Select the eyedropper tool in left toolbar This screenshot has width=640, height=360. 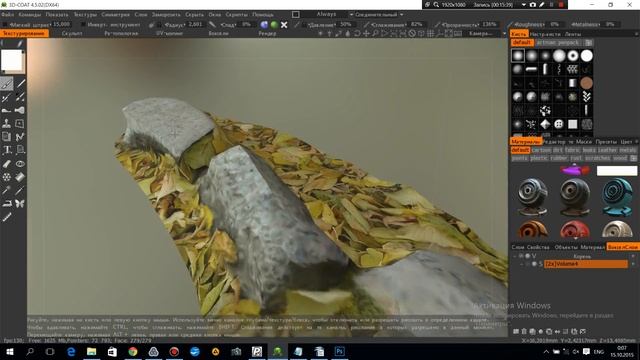(7, 190)
